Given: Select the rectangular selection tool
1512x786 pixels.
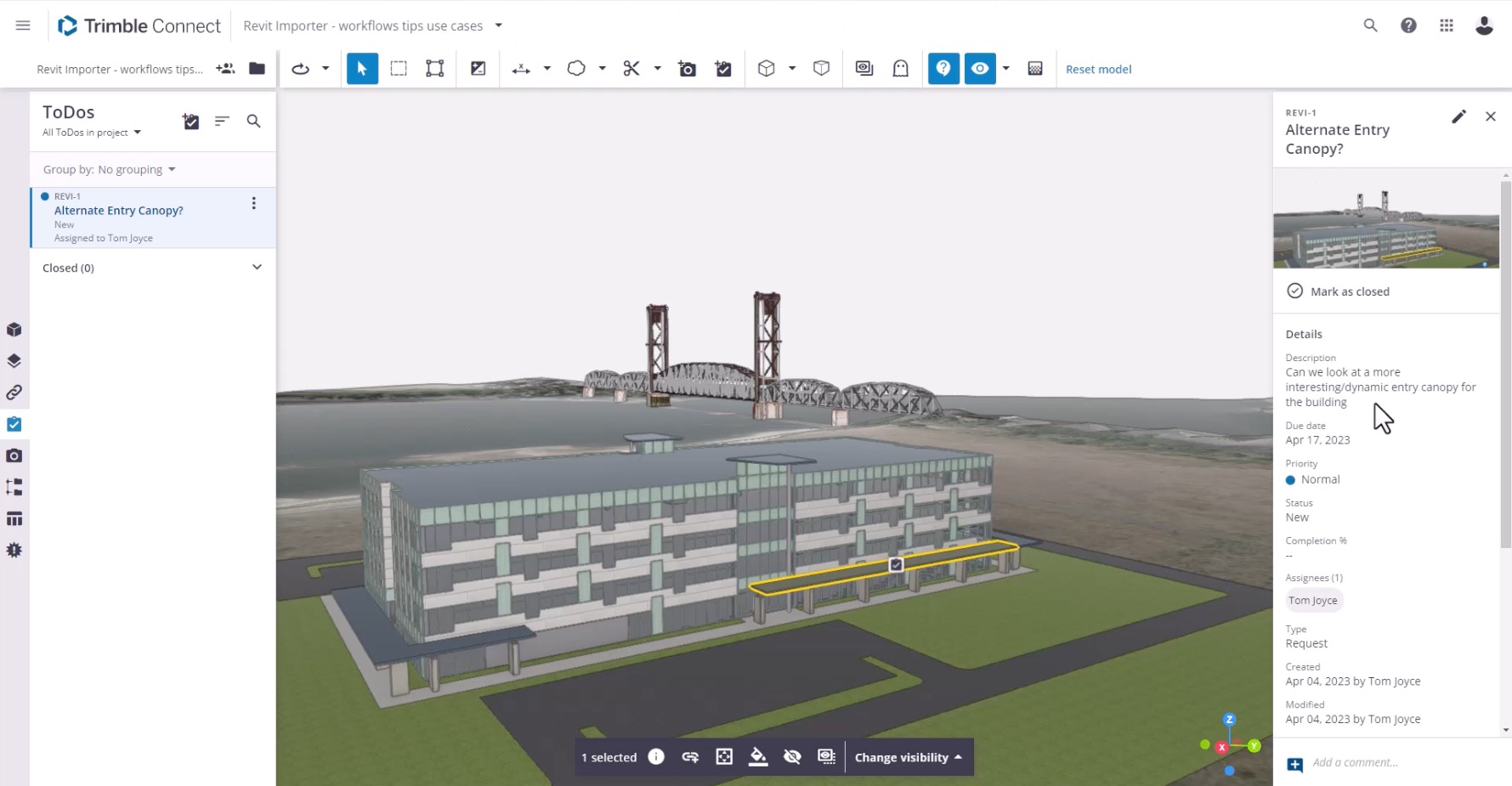Looking at the screenshot, I should 399,69.
